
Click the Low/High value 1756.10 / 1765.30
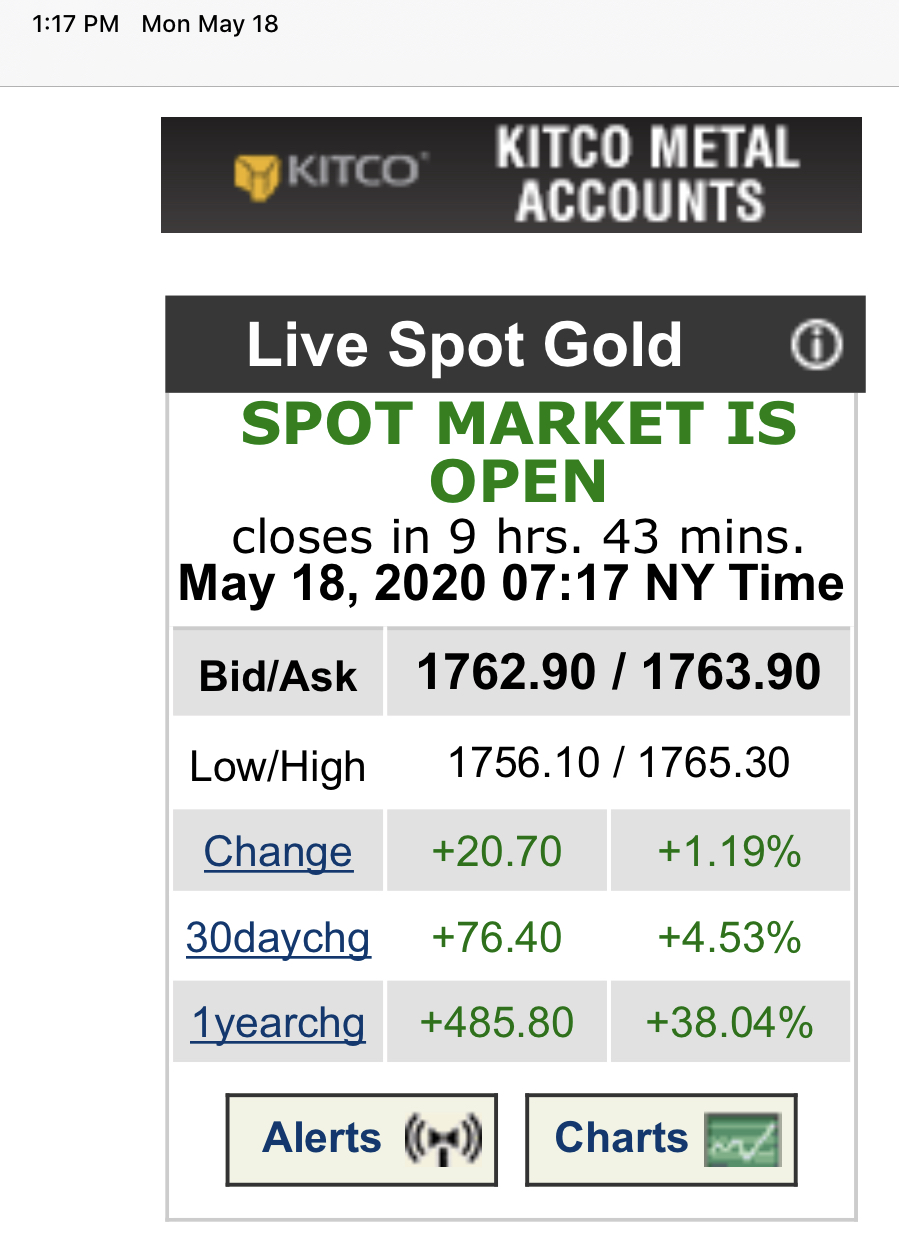click(618, 764)
